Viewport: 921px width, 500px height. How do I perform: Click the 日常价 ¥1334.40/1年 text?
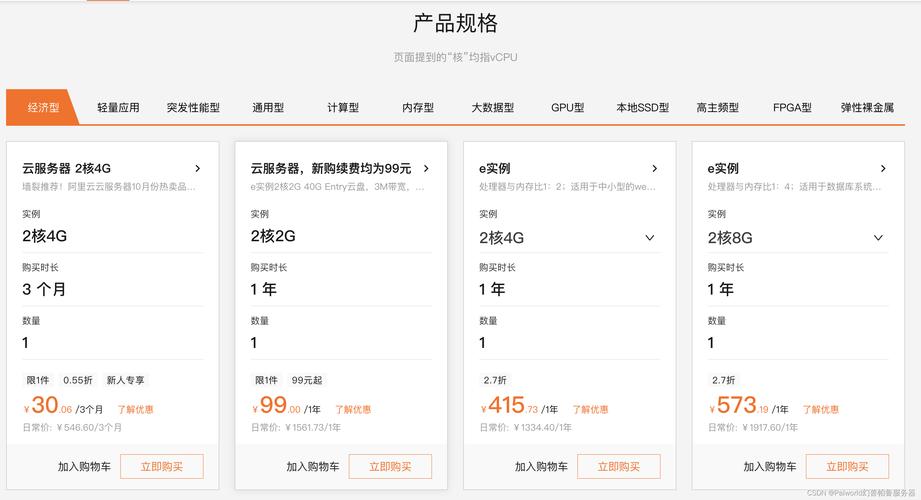(x=525, y=427)
